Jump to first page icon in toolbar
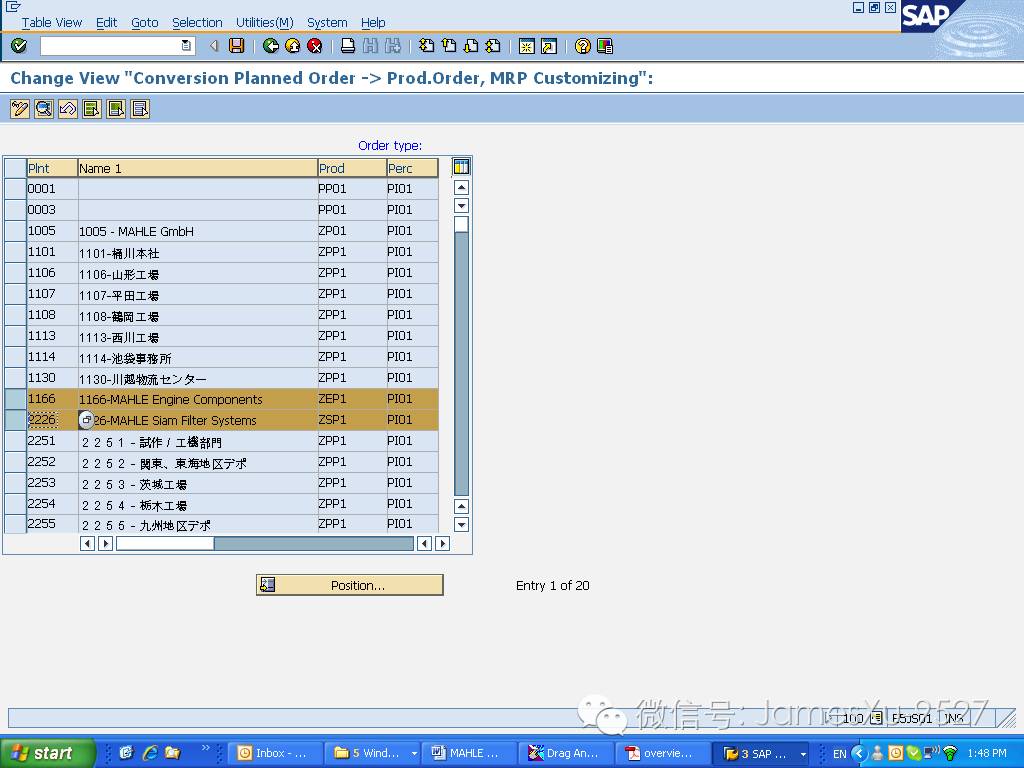Screen dimensions: 1024x768 pyautogui.click(x=426, y=46)
